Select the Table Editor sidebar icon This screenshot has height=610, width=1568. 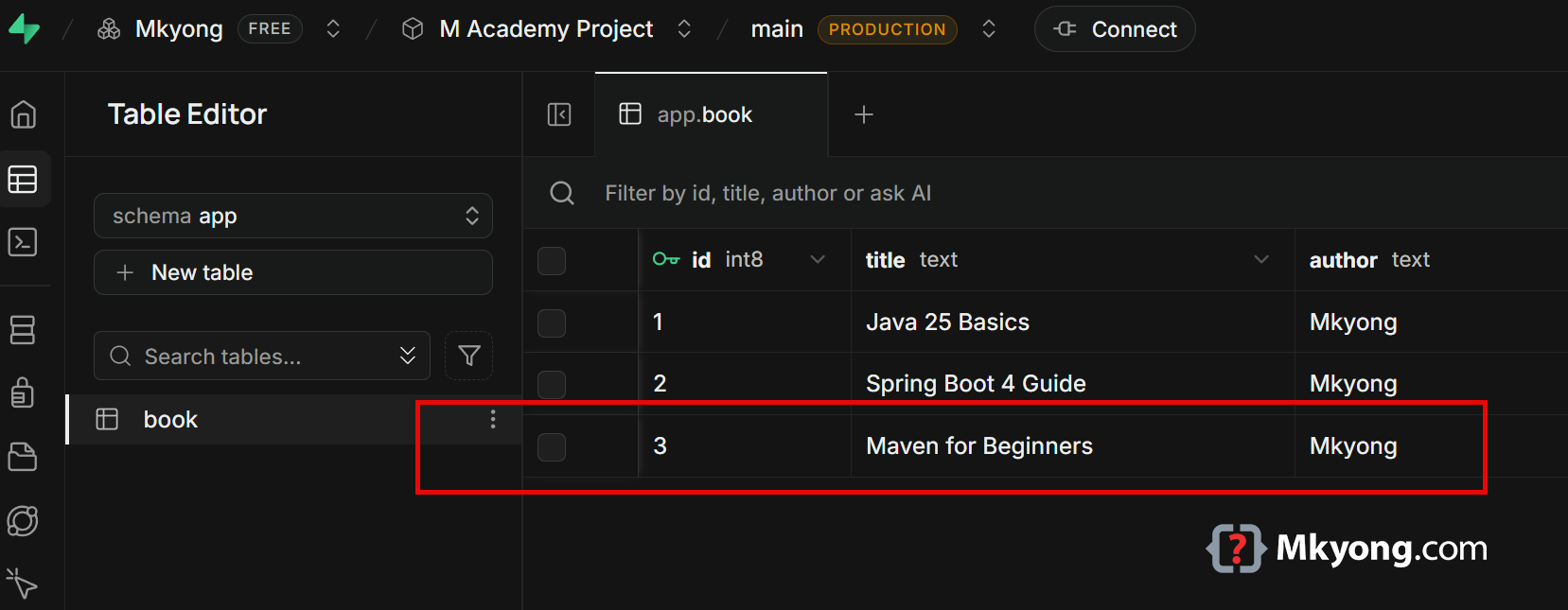(x=23, y=179)
